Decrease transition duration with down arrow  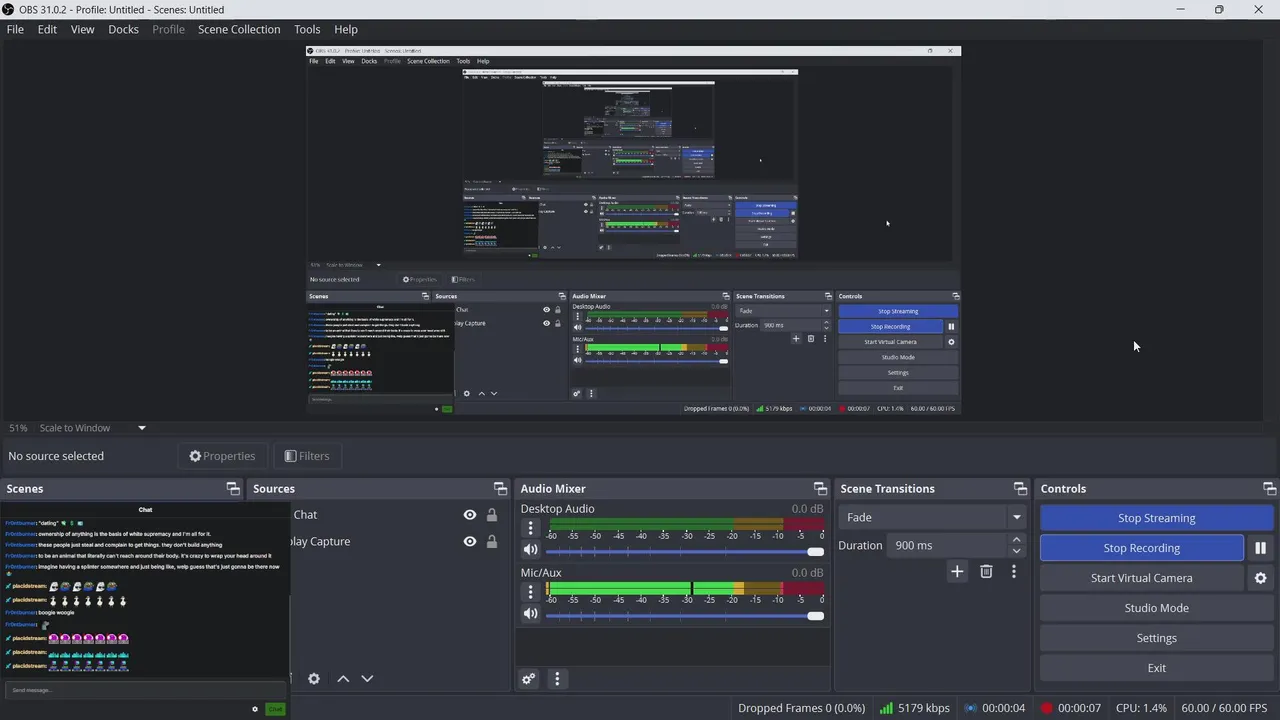click(x=1017, y=551)
